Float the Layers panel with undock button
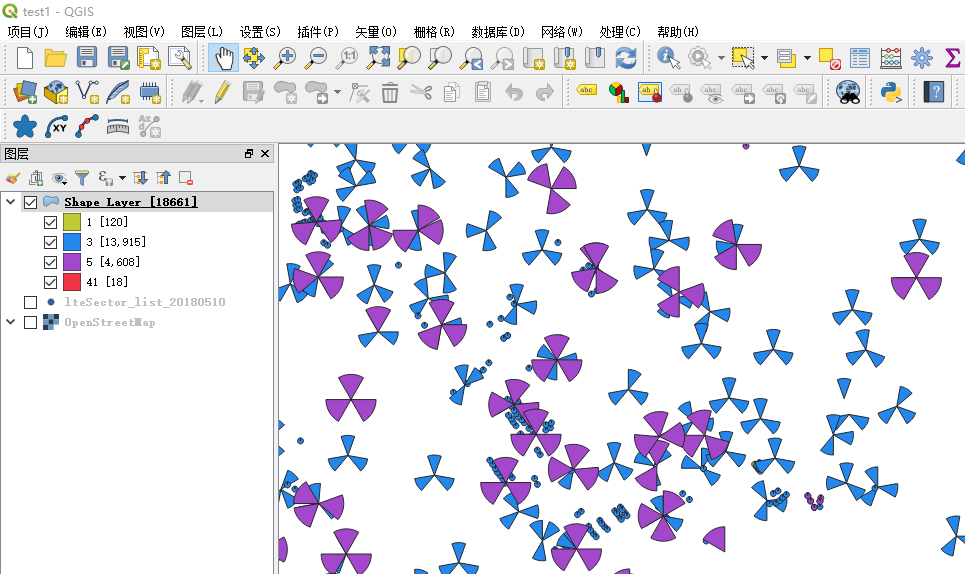This screenshot has height=574, width=965. coord(249,154)
